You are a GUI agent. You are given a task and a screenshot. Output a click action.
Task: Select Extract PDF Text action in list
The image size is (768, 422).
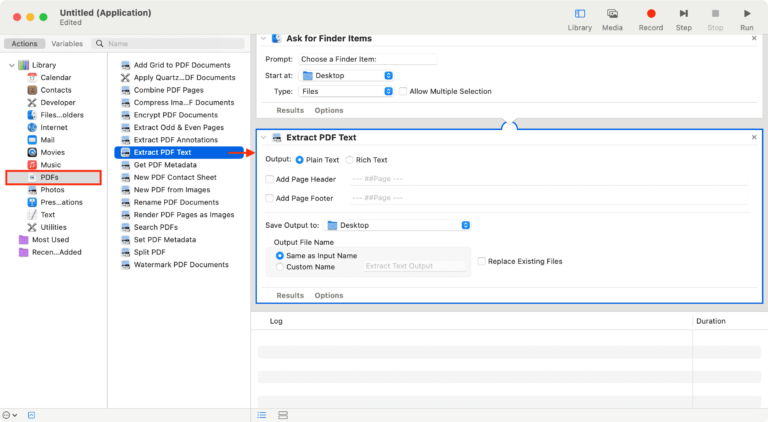179,152
